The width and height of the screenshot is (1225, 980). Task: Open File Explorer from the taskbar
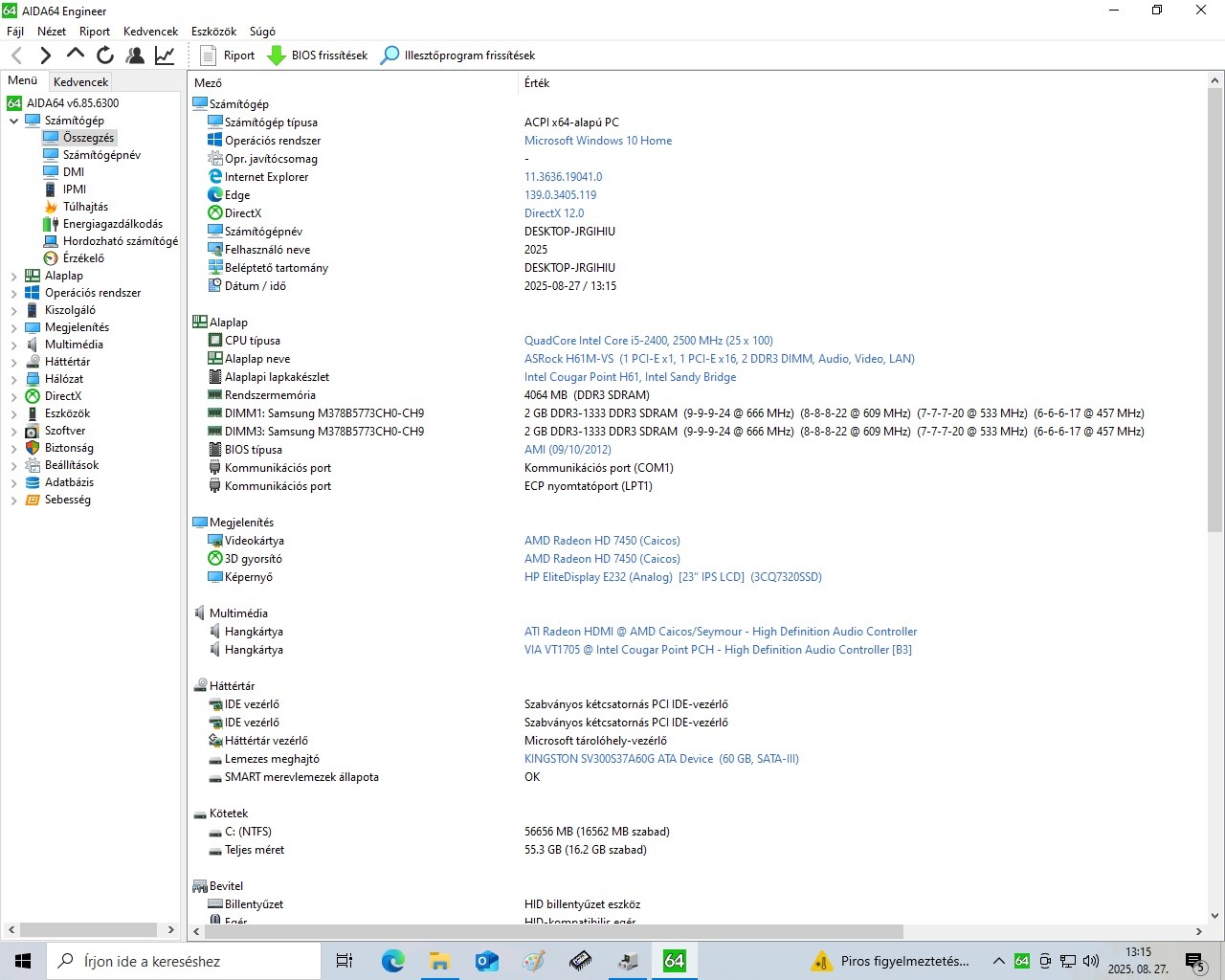point(439,961)
